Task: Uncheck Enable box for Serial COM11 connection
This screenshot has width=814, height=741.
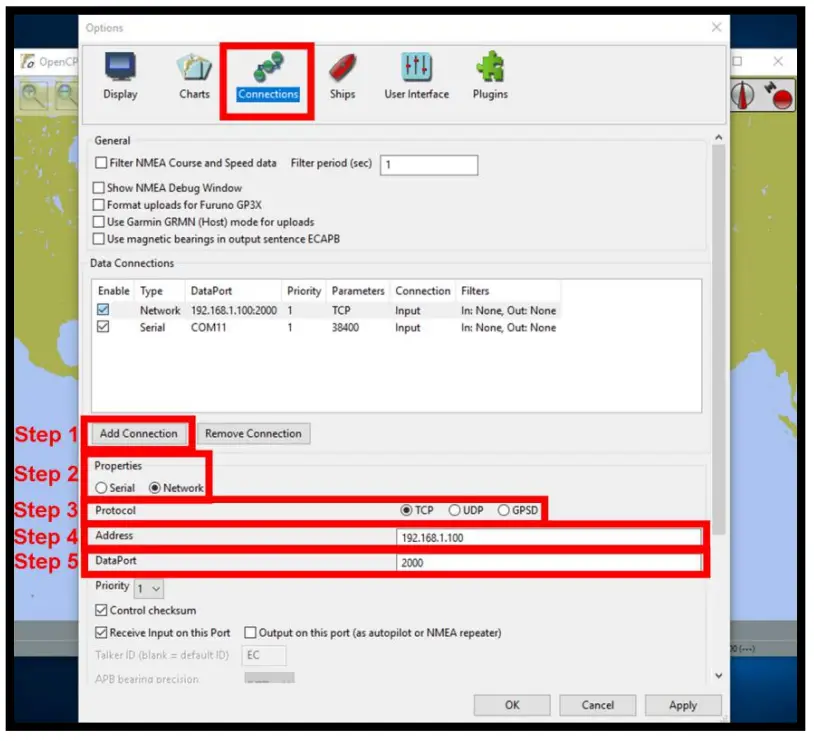Action: 103,327
